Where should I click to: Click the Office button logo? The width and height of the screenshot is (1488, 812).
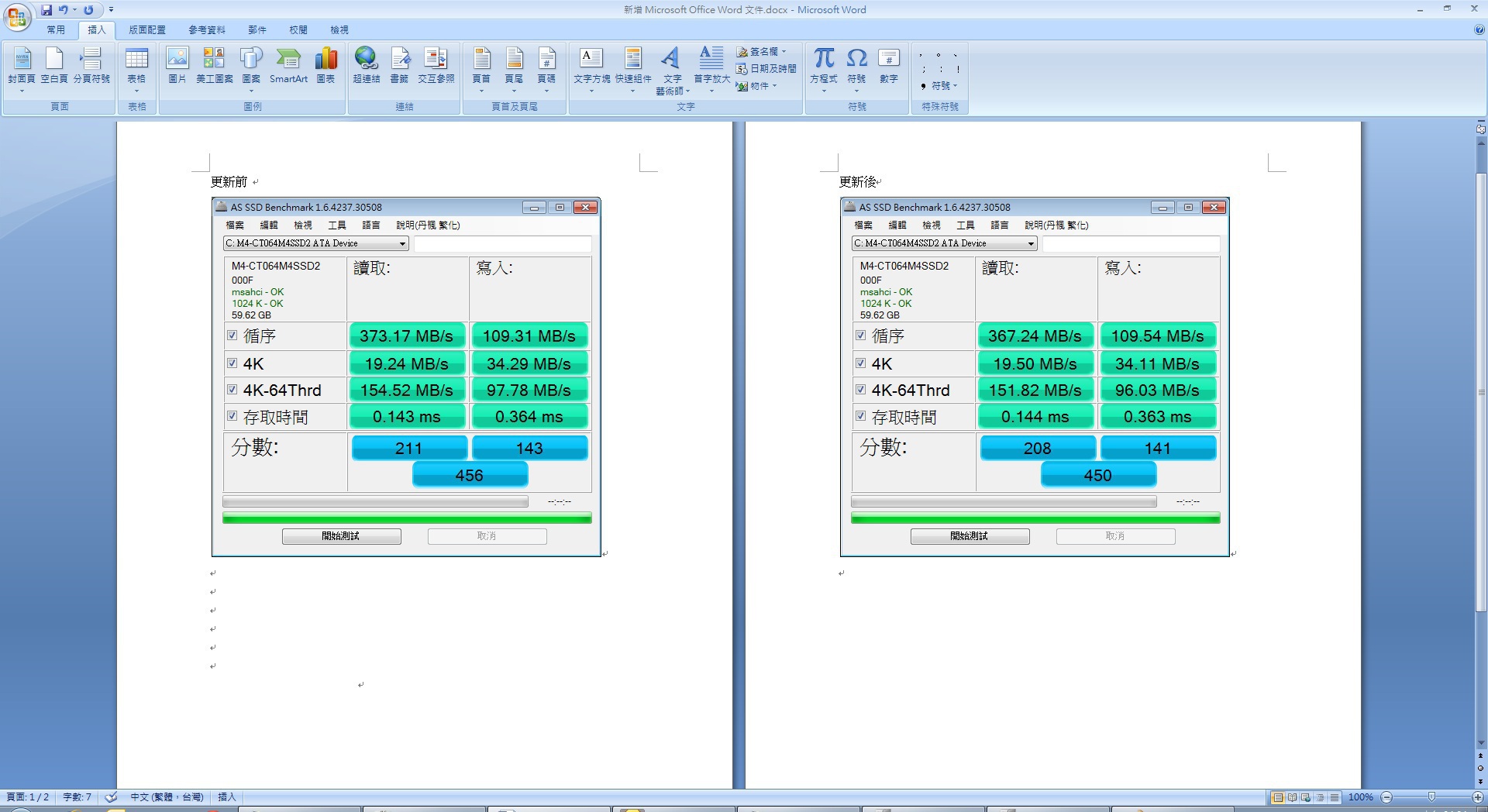pos(17,16)
